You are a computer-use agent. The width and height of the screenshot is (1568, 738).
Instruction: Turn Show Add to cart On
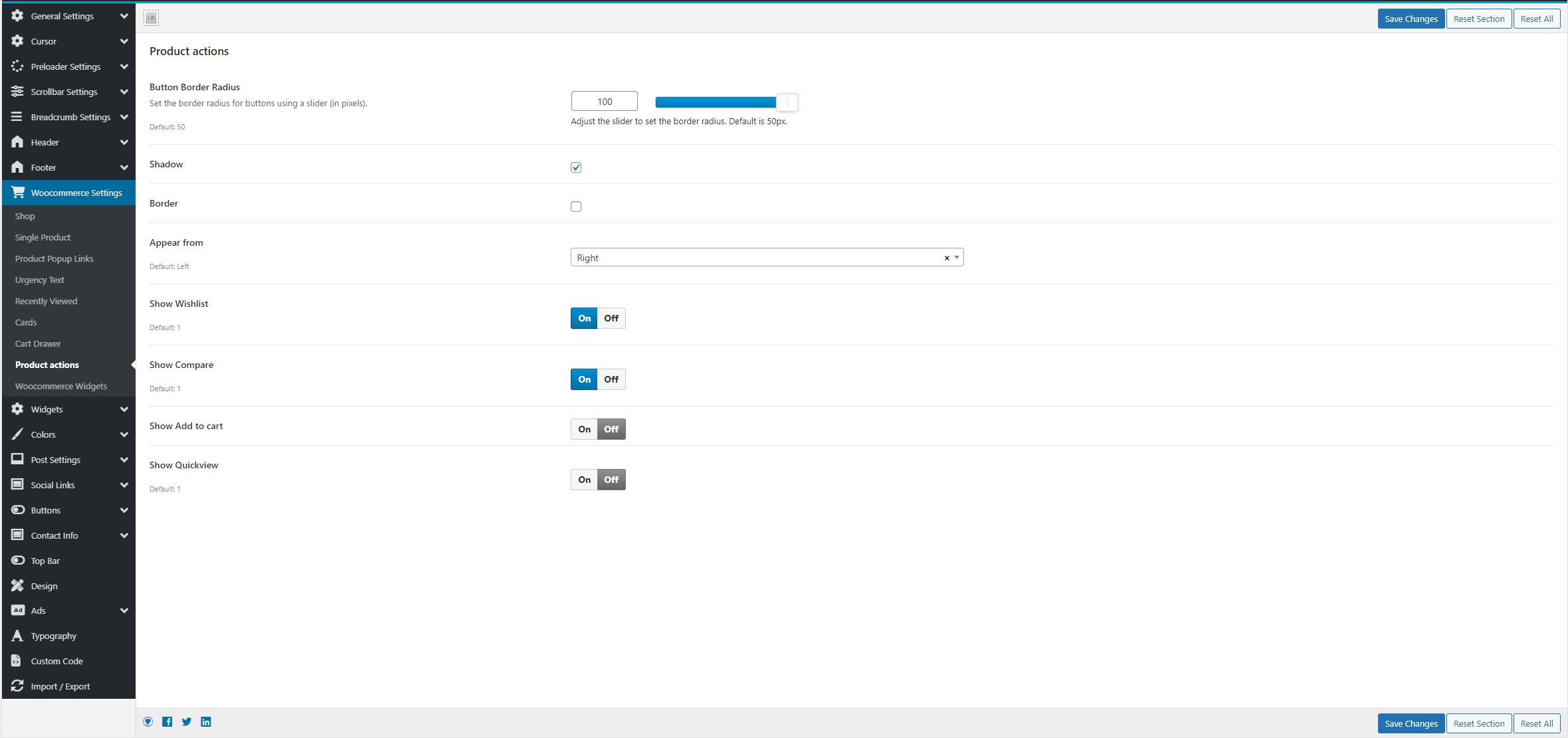584,429
